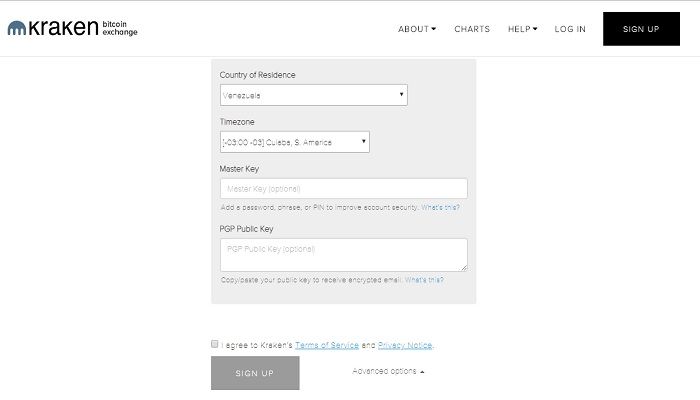
Task: Click the resize grip on PGP textarea
Action: tap(463, 267)
